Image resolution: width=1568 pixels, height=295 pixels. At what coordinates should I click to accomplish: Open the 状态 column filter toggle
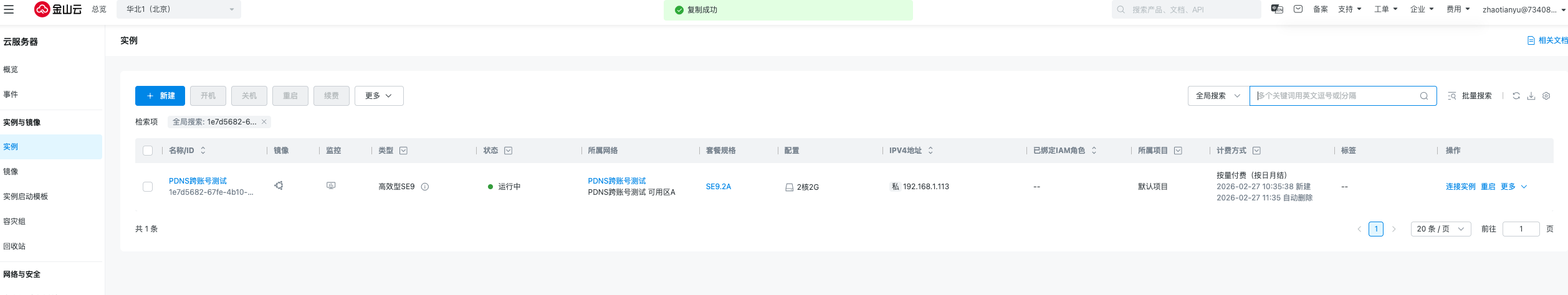pyautogui.click(x=509, y=151)
